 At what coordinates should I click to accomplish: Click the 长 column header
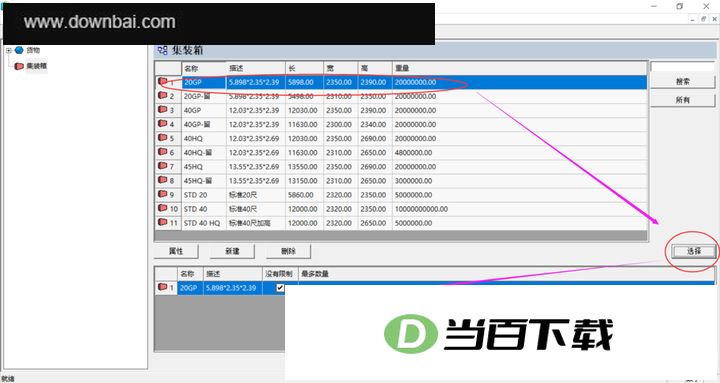(x=304, y=68)
